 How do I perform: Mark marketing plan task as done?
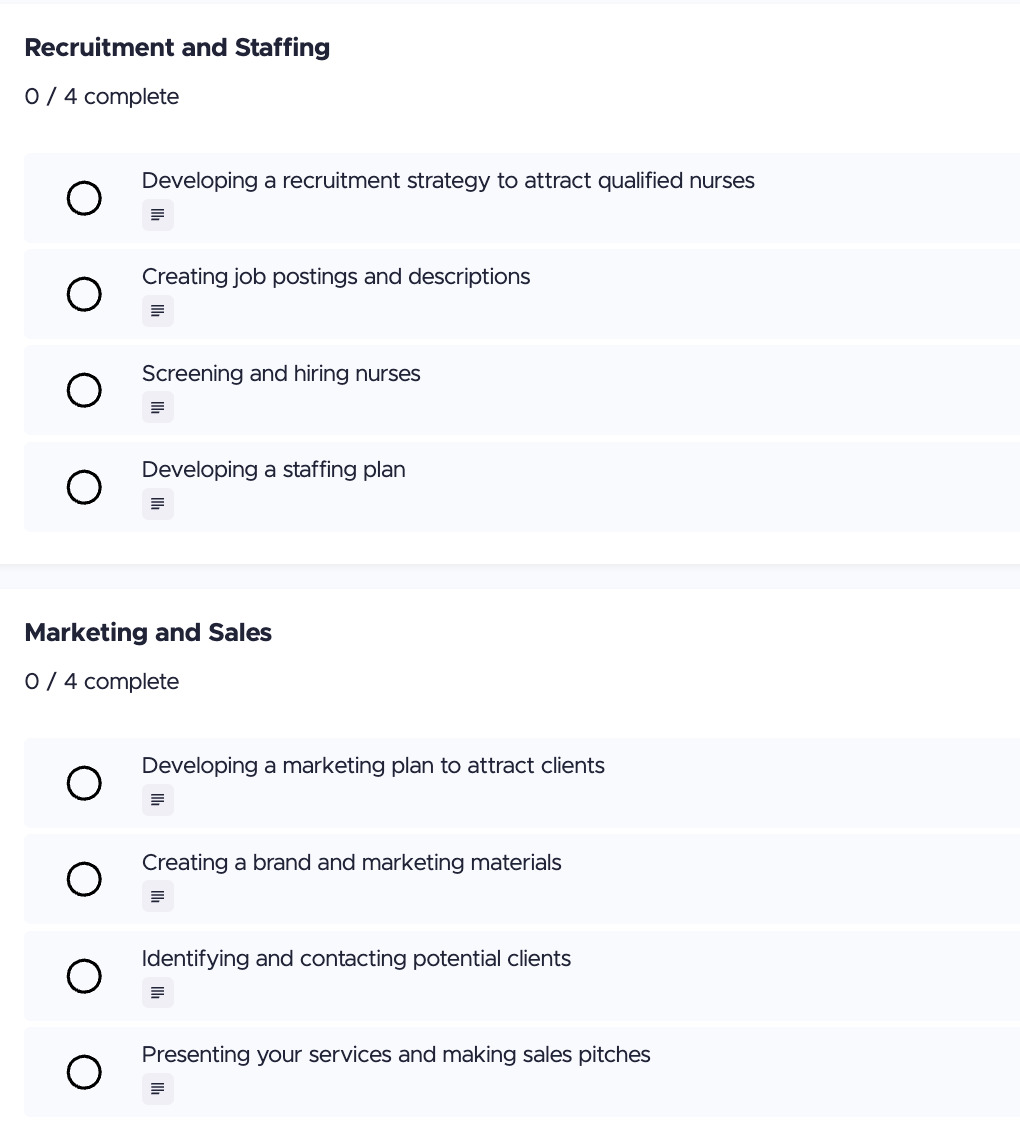84,783
